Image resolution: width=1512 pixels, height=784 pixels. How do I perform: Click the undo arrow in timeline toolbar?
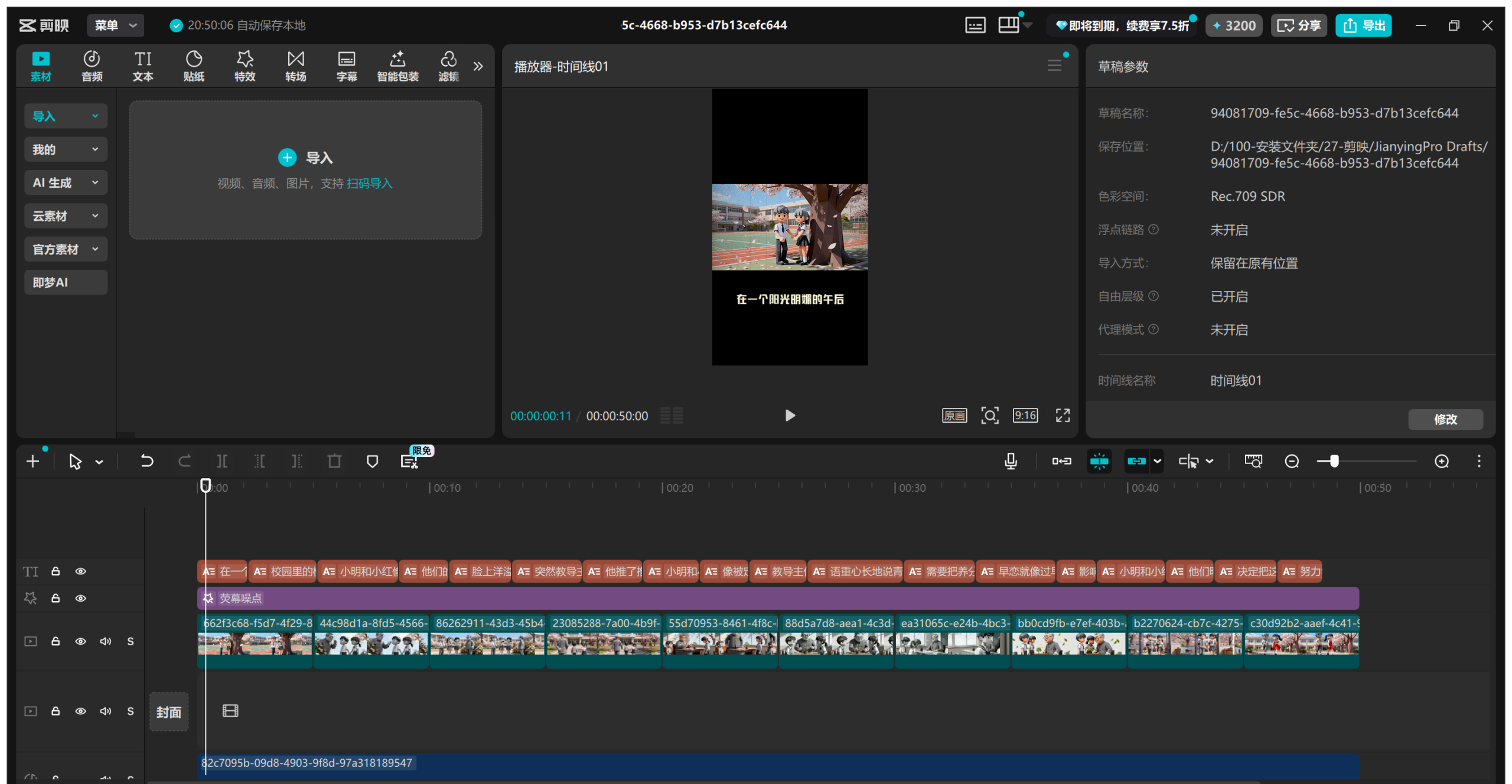[146, 461]
